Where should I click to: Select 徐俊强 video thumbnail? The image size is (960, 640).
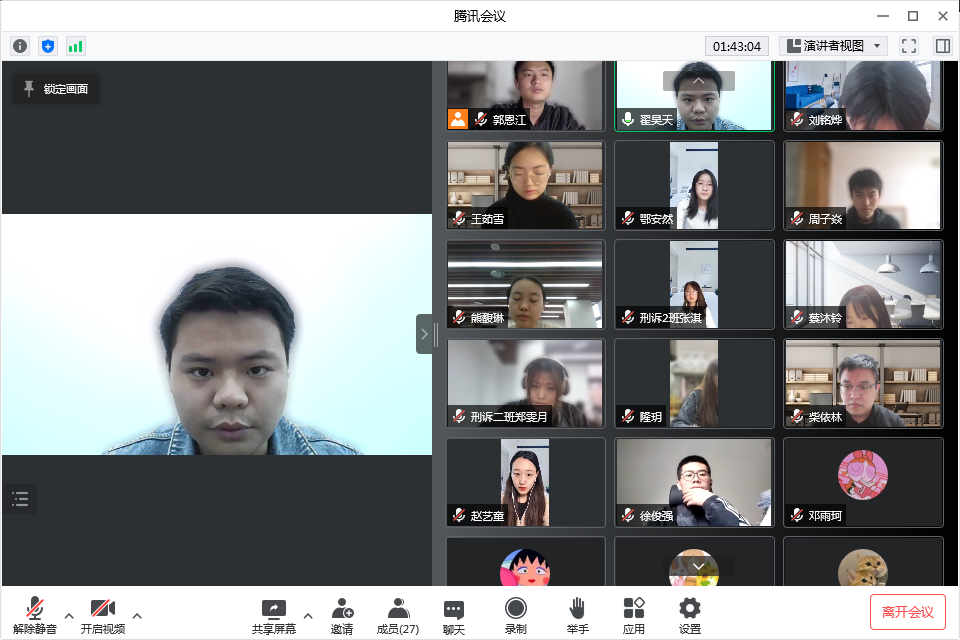[x=694, y=483]
